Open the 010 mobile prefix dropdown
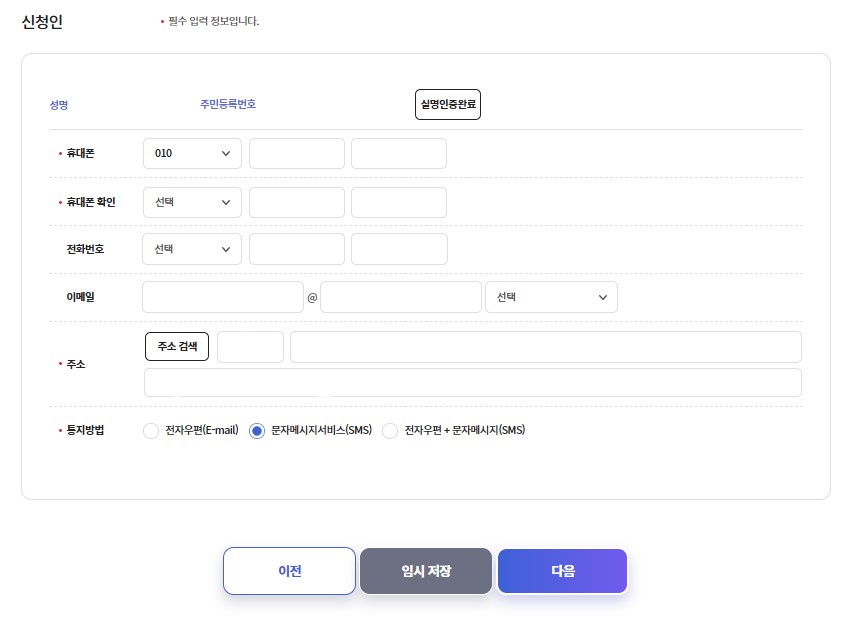Image resolution: width=865 pixels, height=624 pixels. [192, 153]
